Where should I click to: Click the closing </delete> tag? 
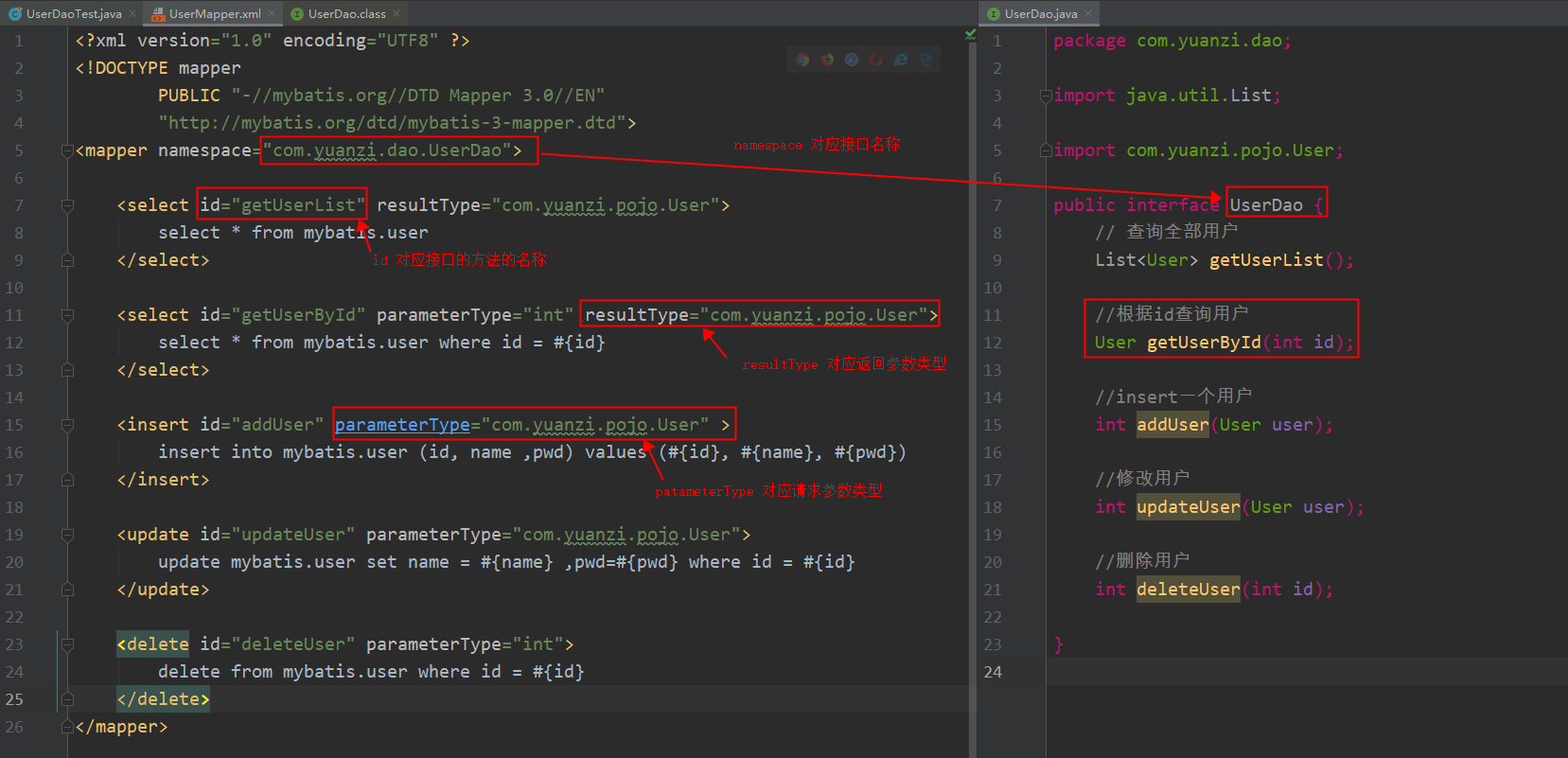tap(163, 699)
